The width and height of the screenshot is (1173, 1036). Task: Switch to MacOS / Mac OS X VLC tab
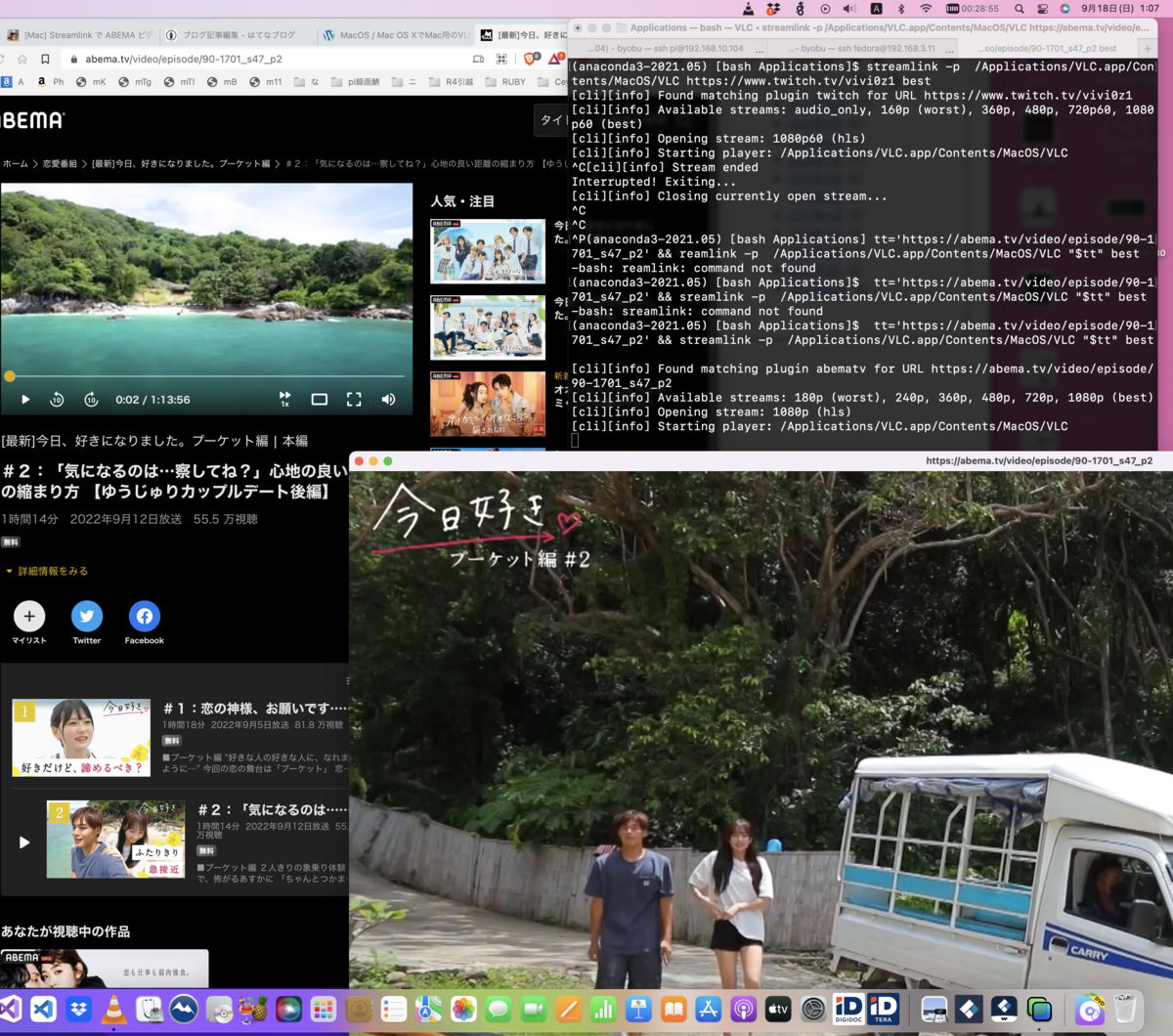click(396, 35)
